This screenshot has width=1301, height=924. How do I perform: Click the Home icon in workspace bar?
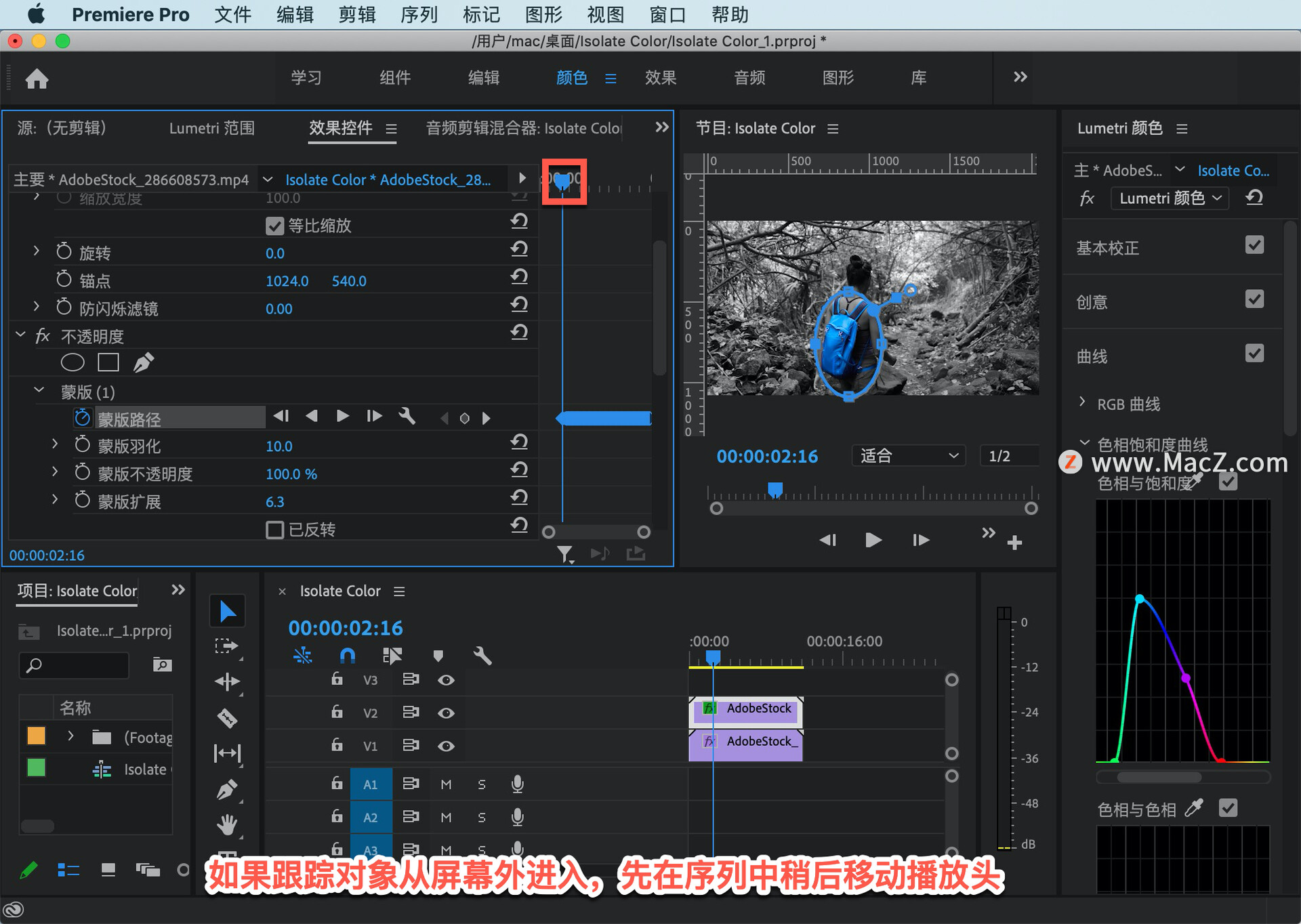click(x=37, y=79)
